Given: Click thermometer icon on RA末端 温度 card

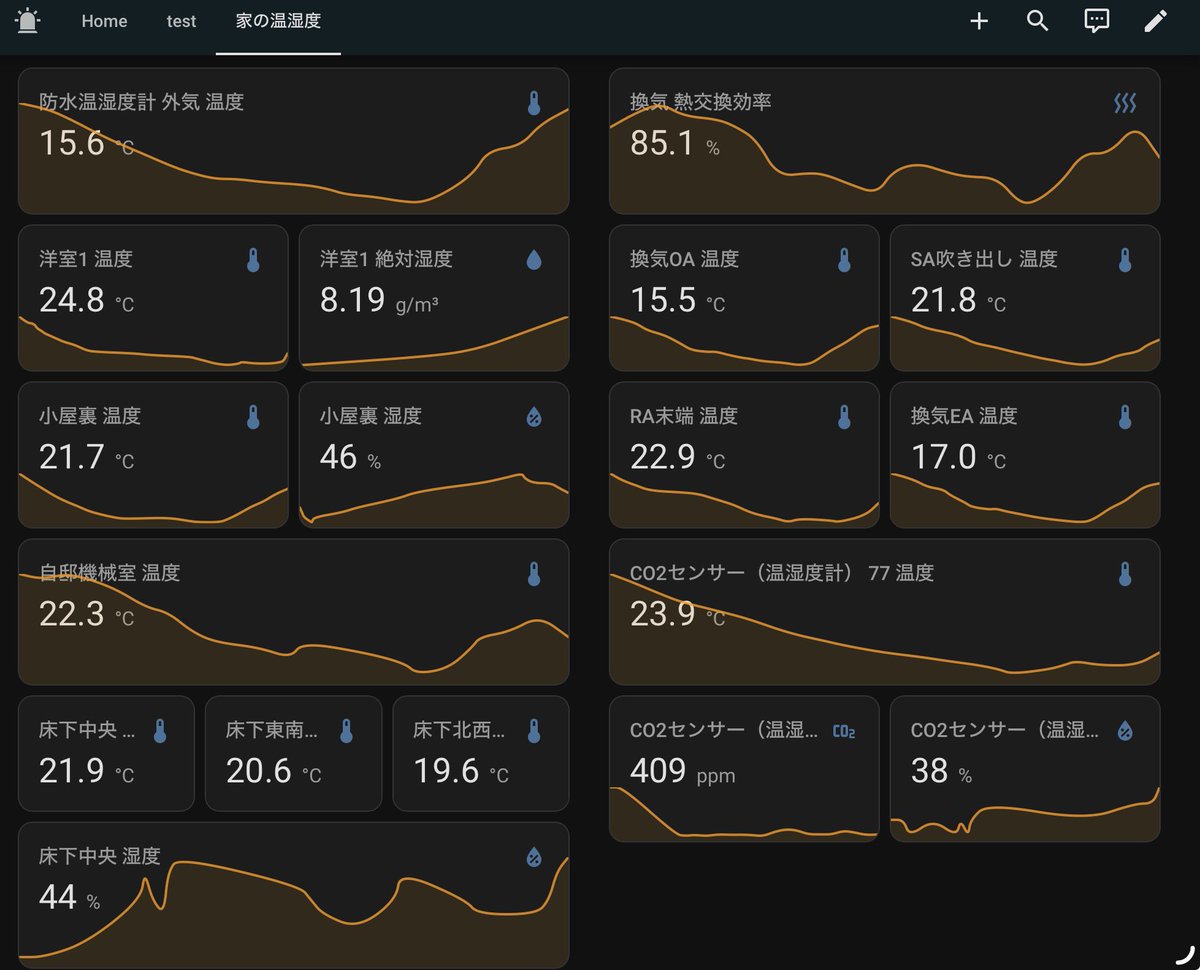Looking at the screenshot, I should click(x=844, y=417).
